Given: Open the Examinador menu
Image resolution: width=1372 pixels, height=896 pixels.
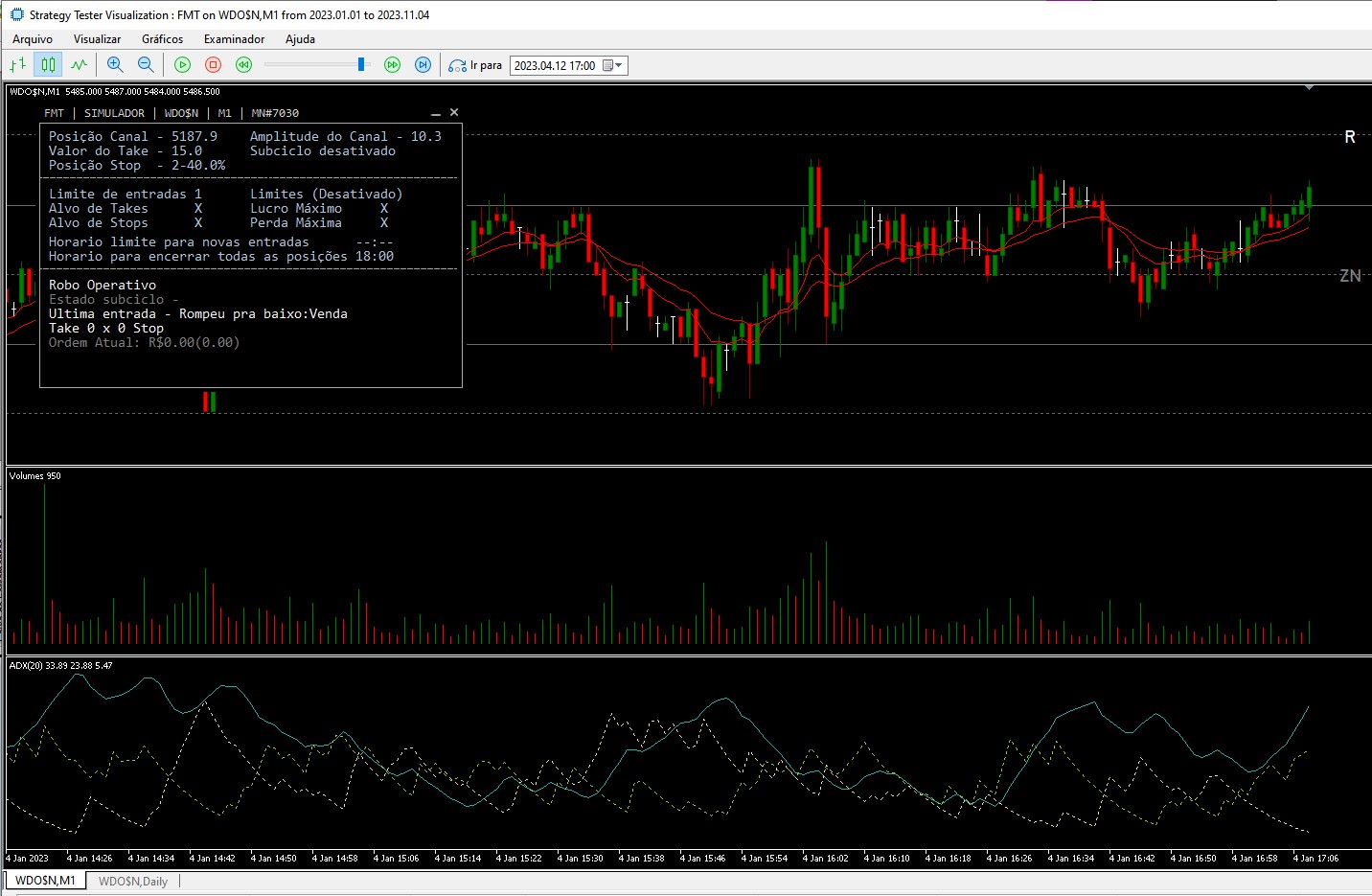Looking at the screenshot, I should pos(234,39).
